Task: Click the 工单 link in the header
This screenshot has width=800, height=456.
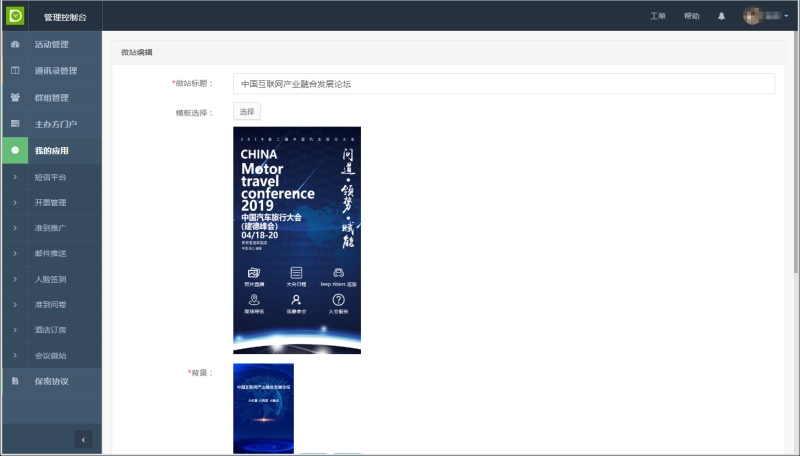Action: pyautogui.click(x=657, y=17)
